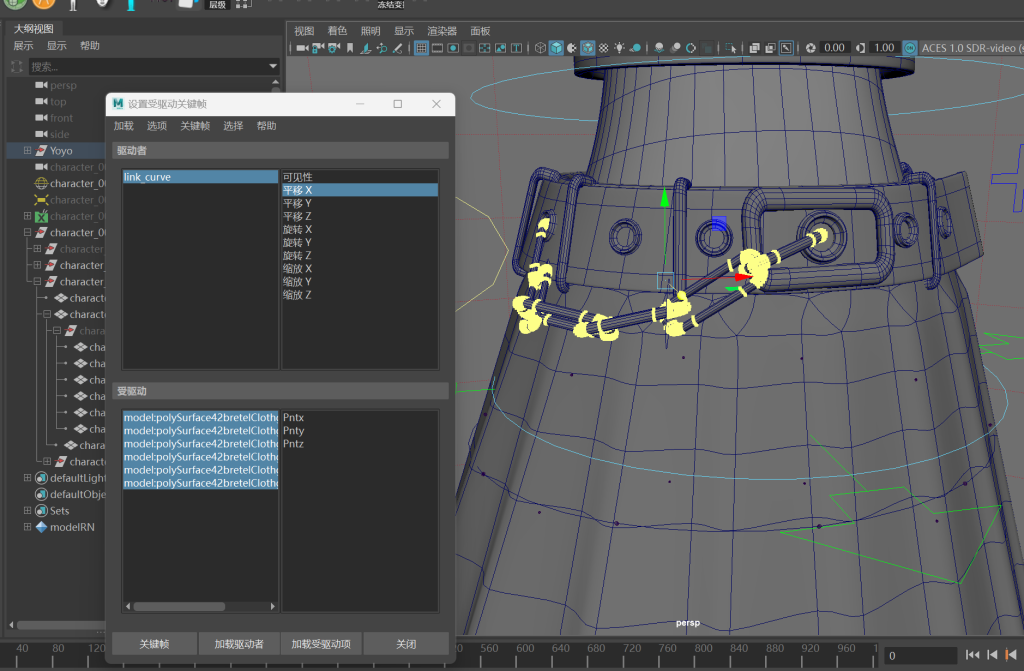The width and height of the screenshot is (1024, 671).
Task: Click the multisample anti-aliasing icon
Action: pos(691,48)
